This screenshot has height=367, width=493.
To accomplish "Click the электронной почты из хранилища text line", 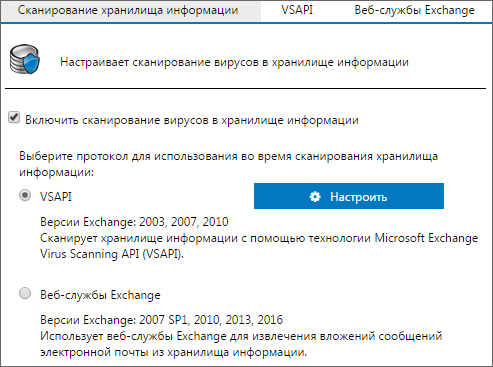I will click(x=173, y=352).
